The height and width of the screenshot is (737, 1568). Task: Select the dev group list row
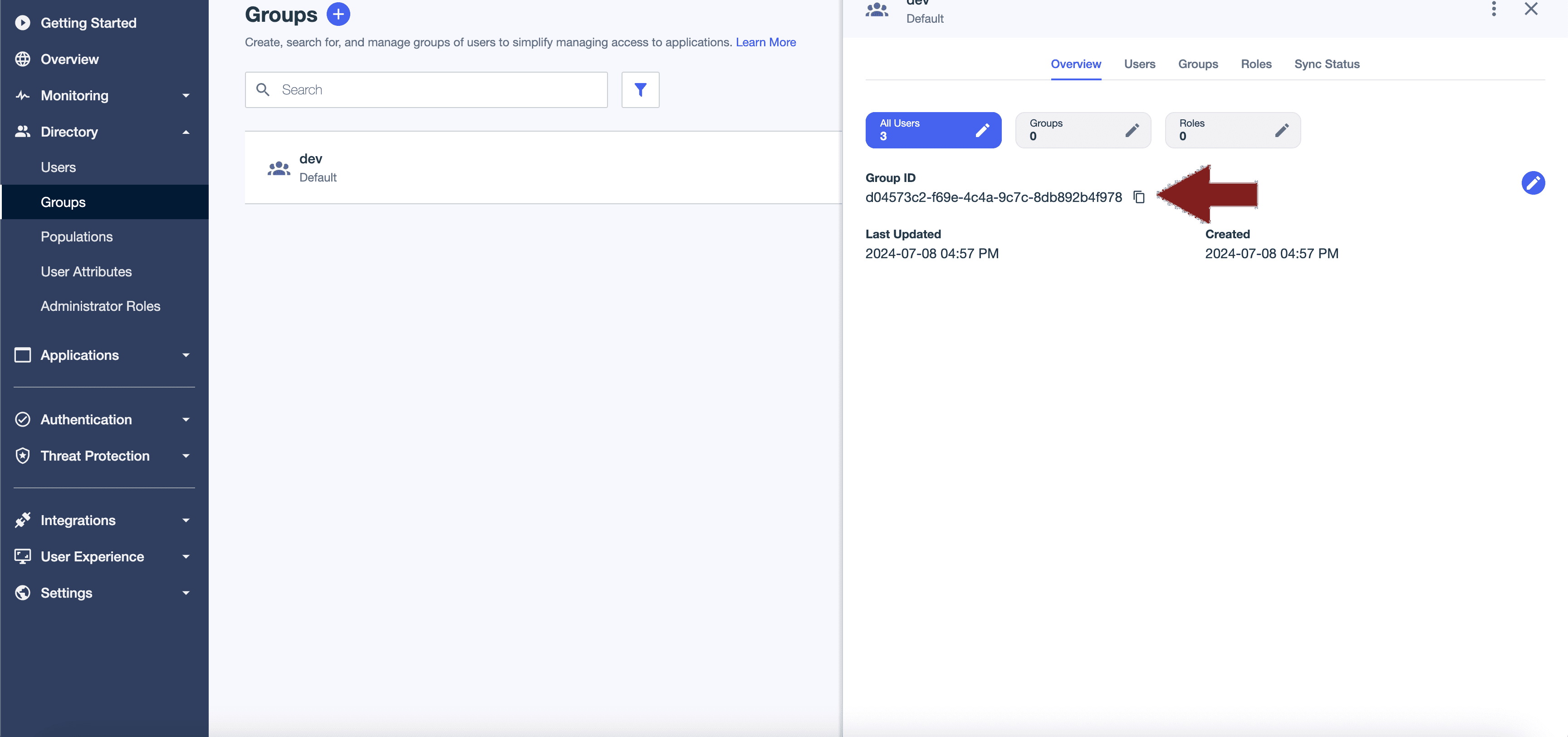(x=542, y=167)
